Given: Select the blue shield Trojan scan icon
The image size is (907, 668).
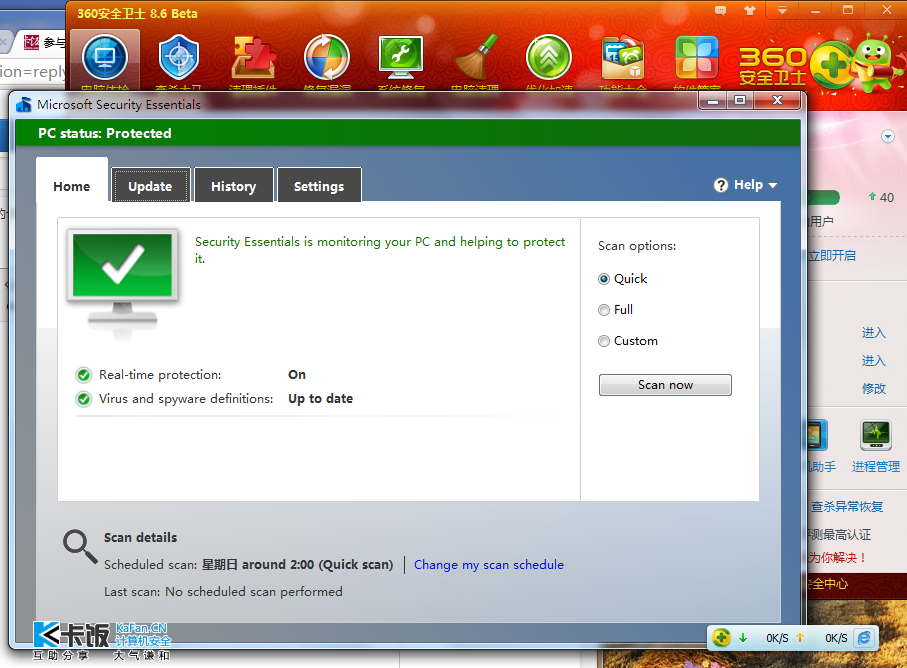Looking at the screenshot, I should (x=179, y=57).
